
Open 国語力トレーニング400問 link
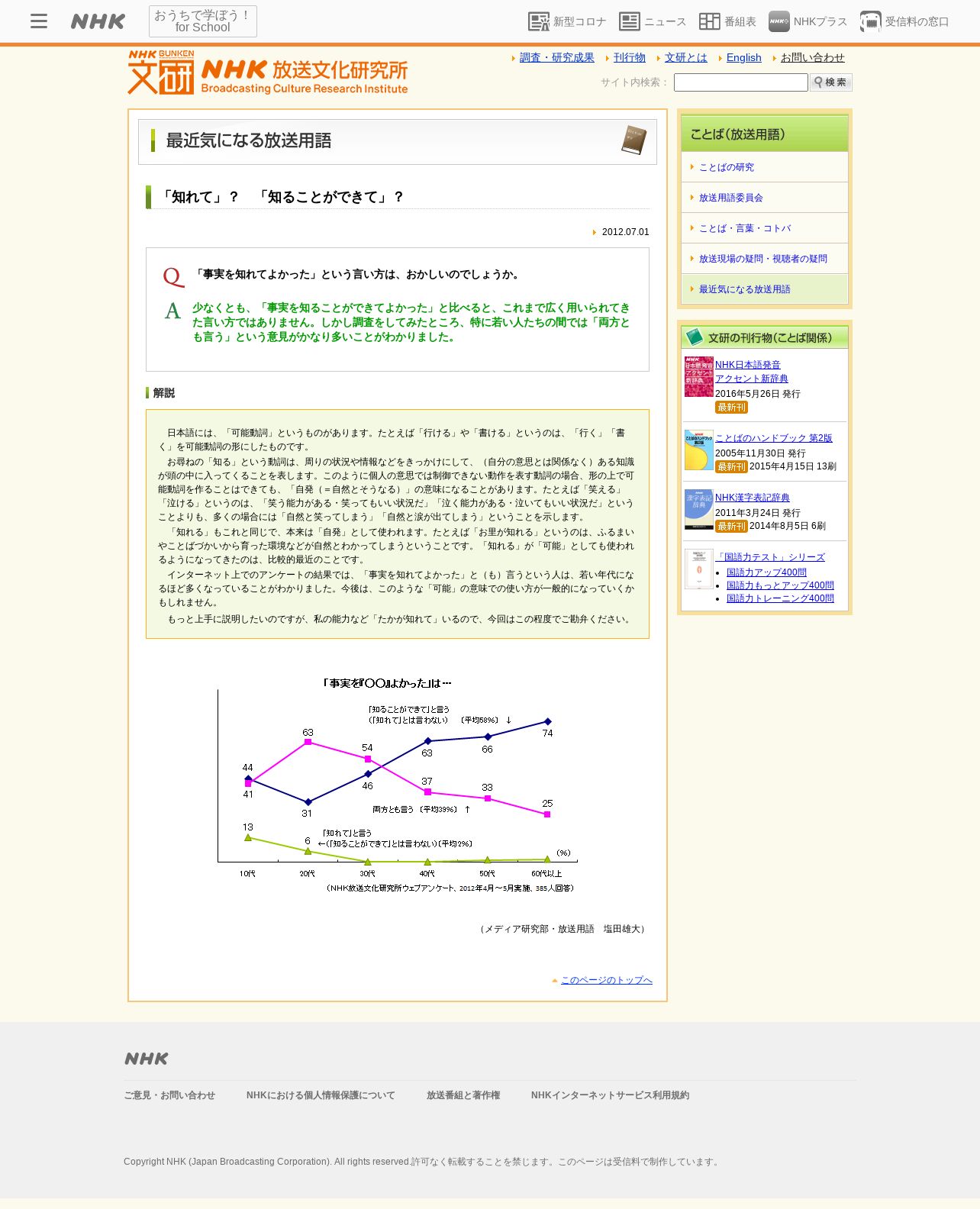(x=780, y=598)
